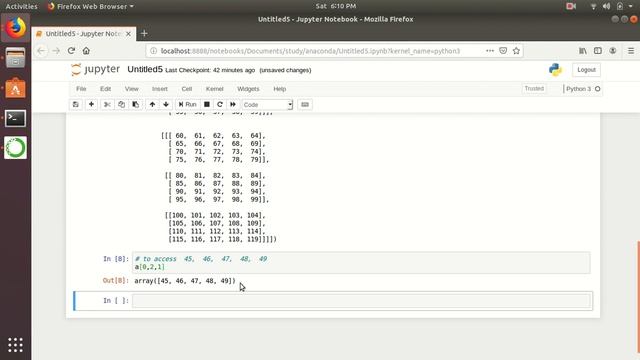The height and width of the screenshot is (360, 640).
Task: Click the Python logo icon
Action: [555, 70]
